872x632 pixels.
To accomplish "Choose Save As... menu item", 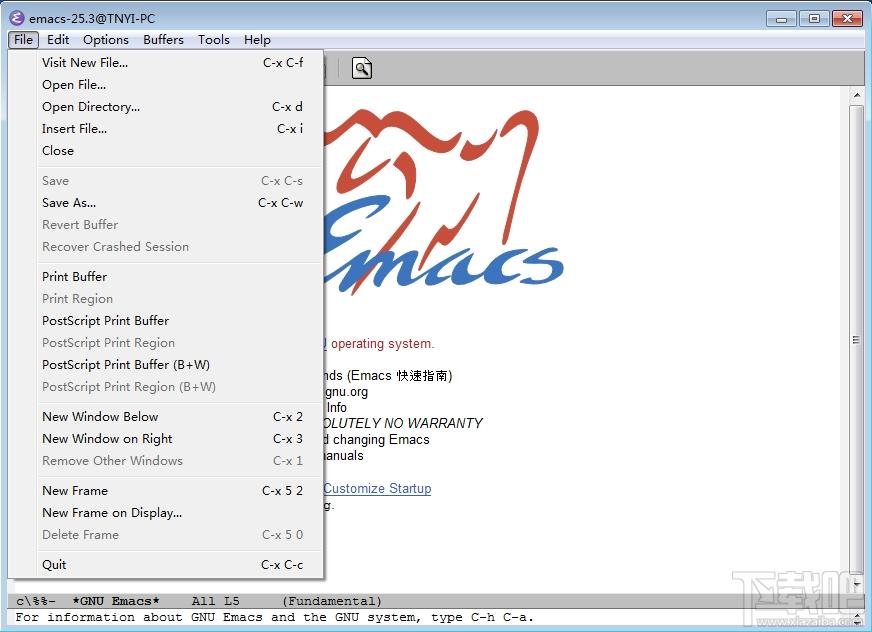I will [180, 203].
